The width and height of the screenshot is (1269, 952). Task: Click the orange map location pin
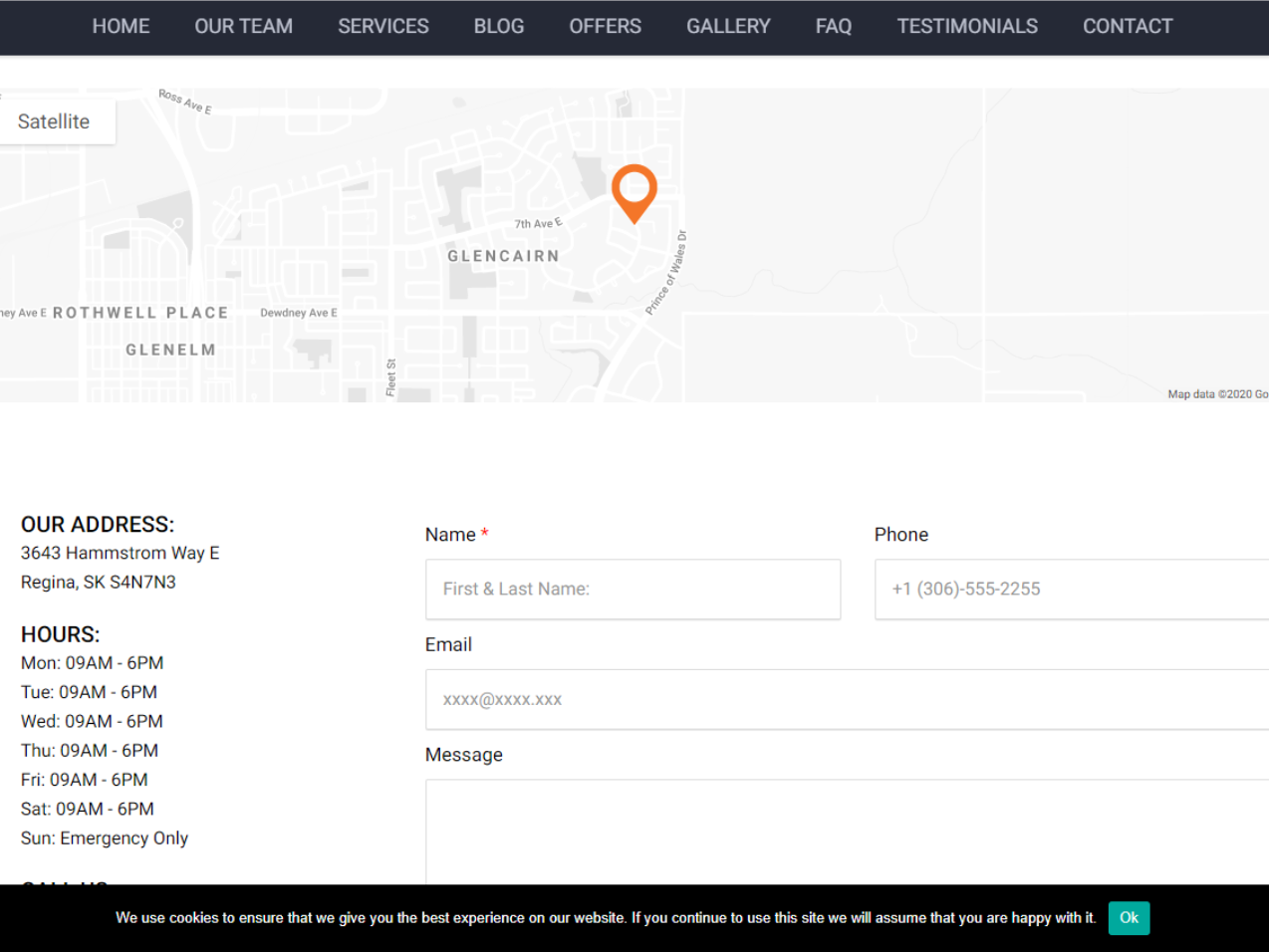click(x=634, y=190)
